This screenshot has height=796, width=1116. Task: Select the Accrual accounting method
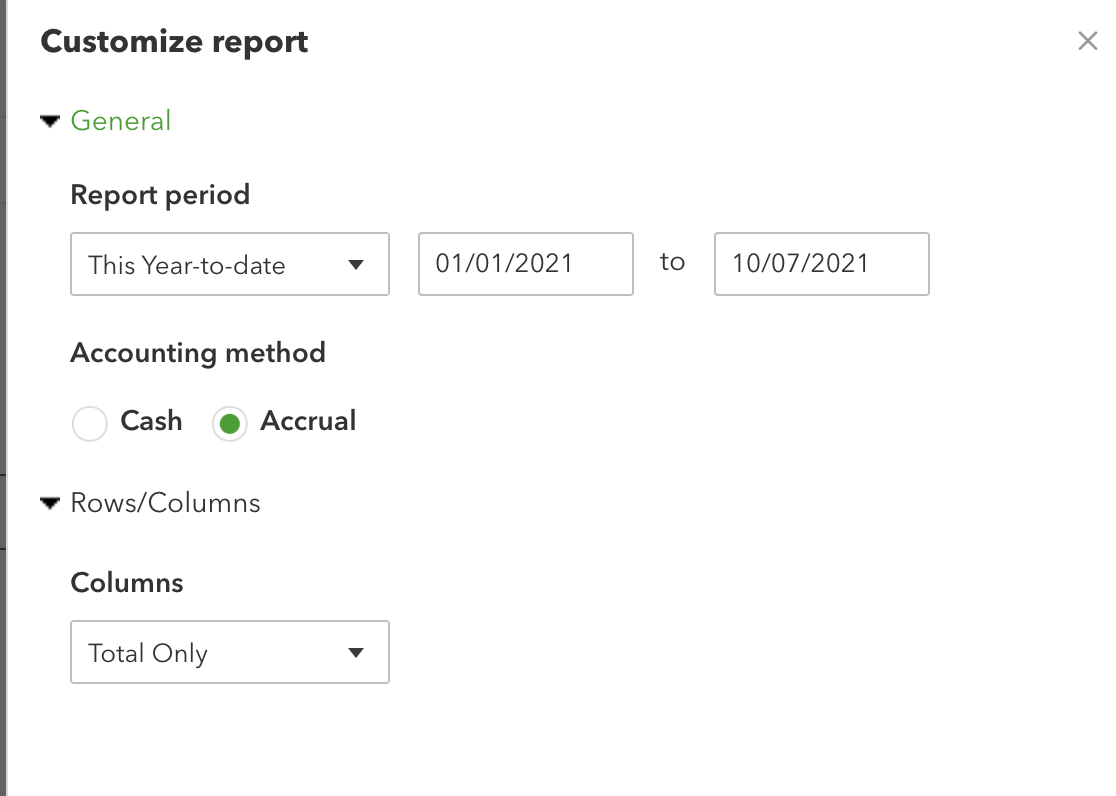[x=229, y=423]
